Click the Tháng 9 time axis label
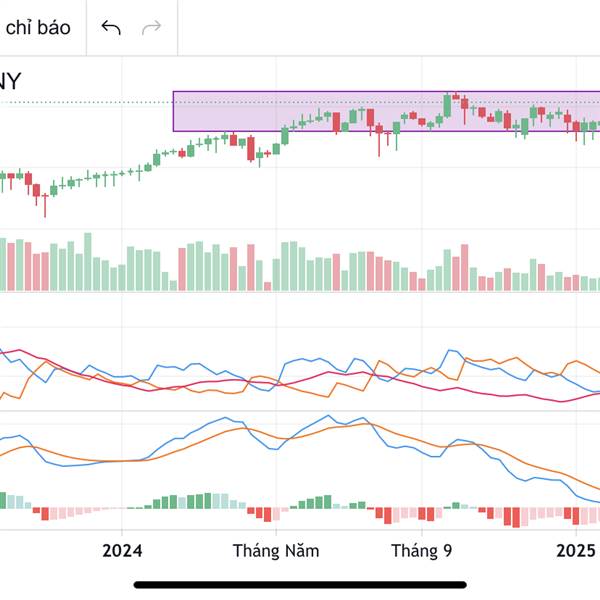This screenshot has height=600, width=600. [x=421, y=551]
